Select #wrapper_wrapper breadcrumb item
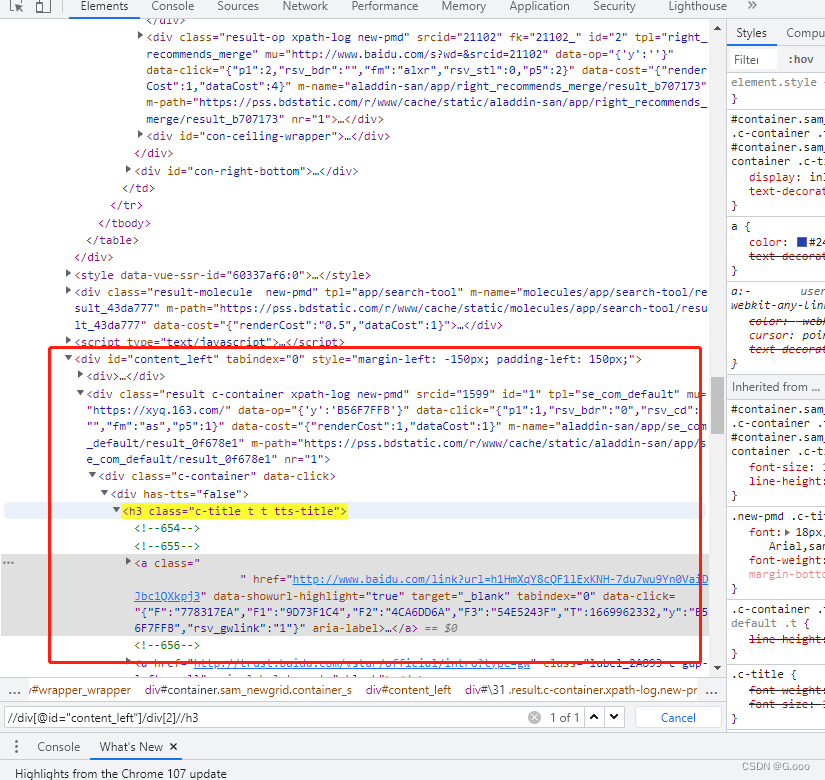 tap(80, 690)
